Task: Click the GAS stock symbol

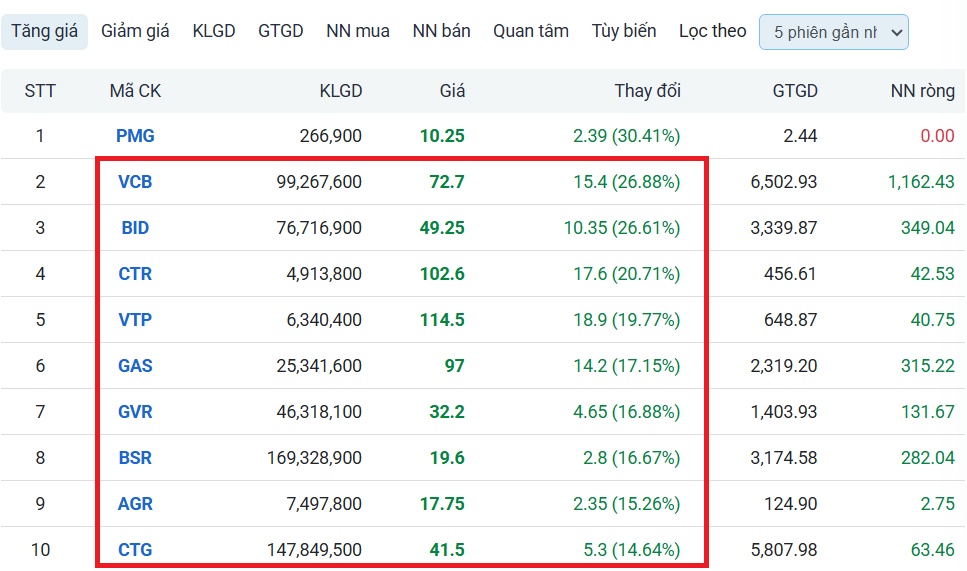Action: pos(135,366)
